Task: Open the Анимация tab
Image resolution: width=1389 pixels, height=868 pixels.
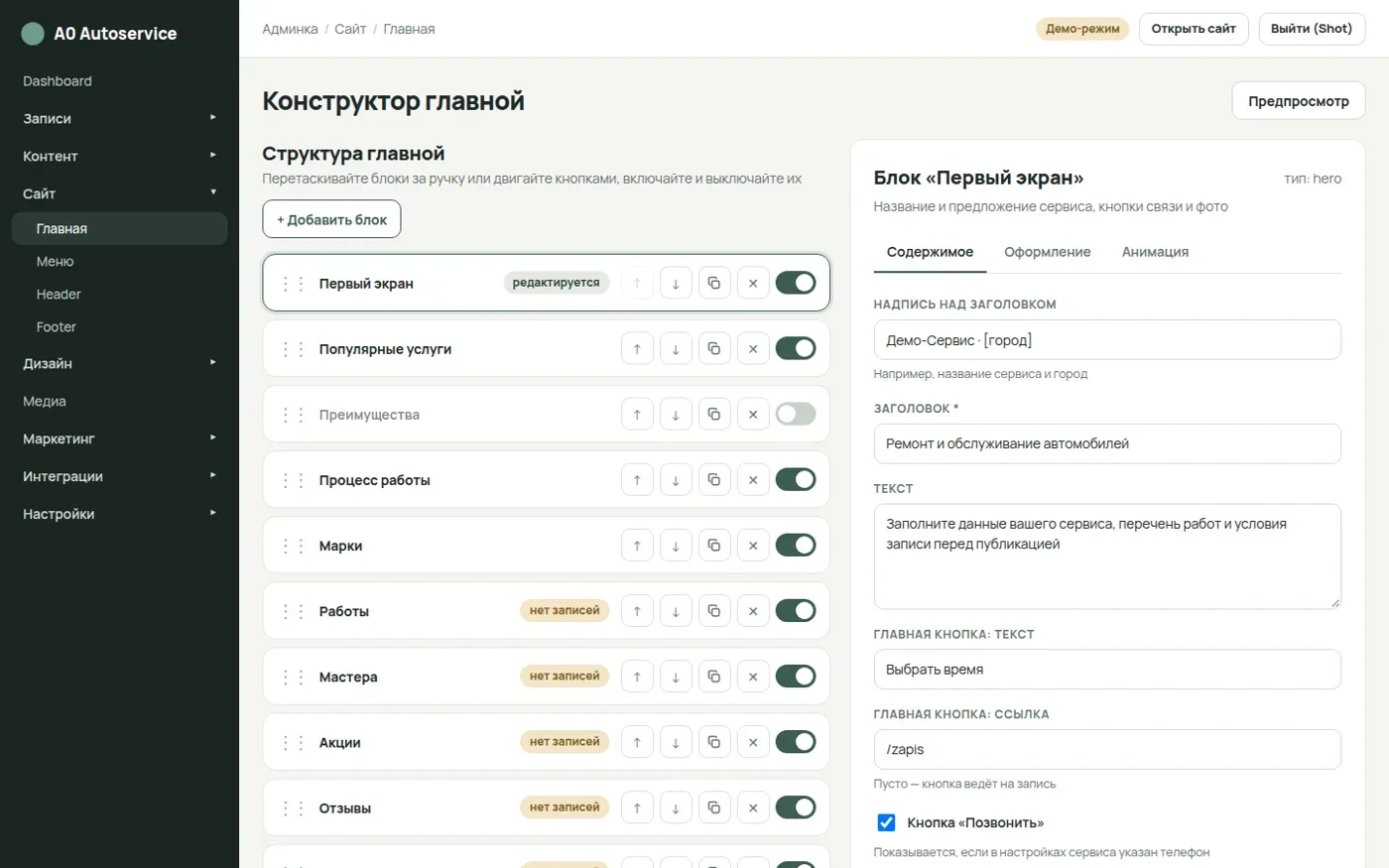Action: coord(1155,252)
